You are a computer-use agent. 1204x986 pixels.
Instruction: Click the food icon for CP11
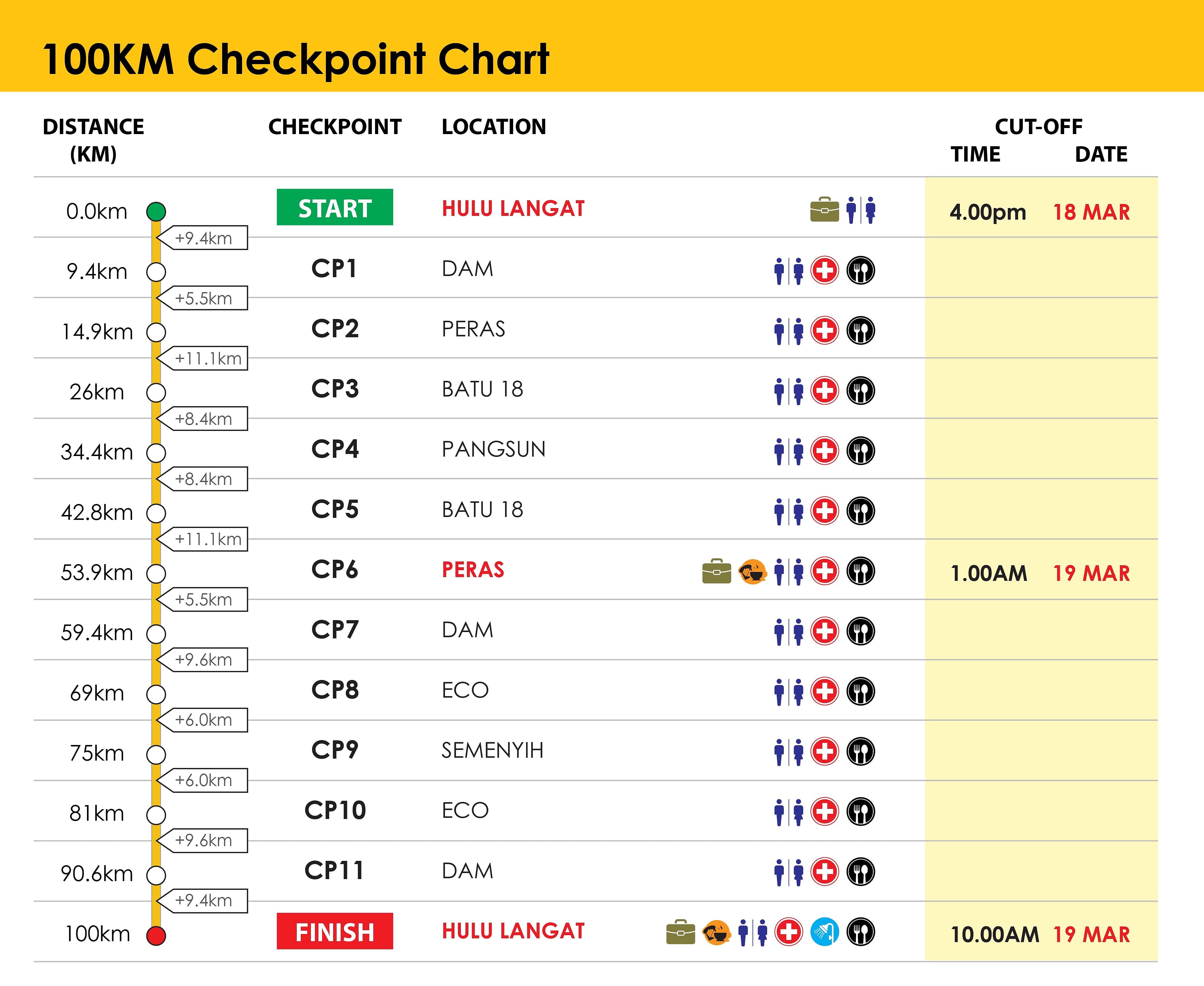pos(860,872)
